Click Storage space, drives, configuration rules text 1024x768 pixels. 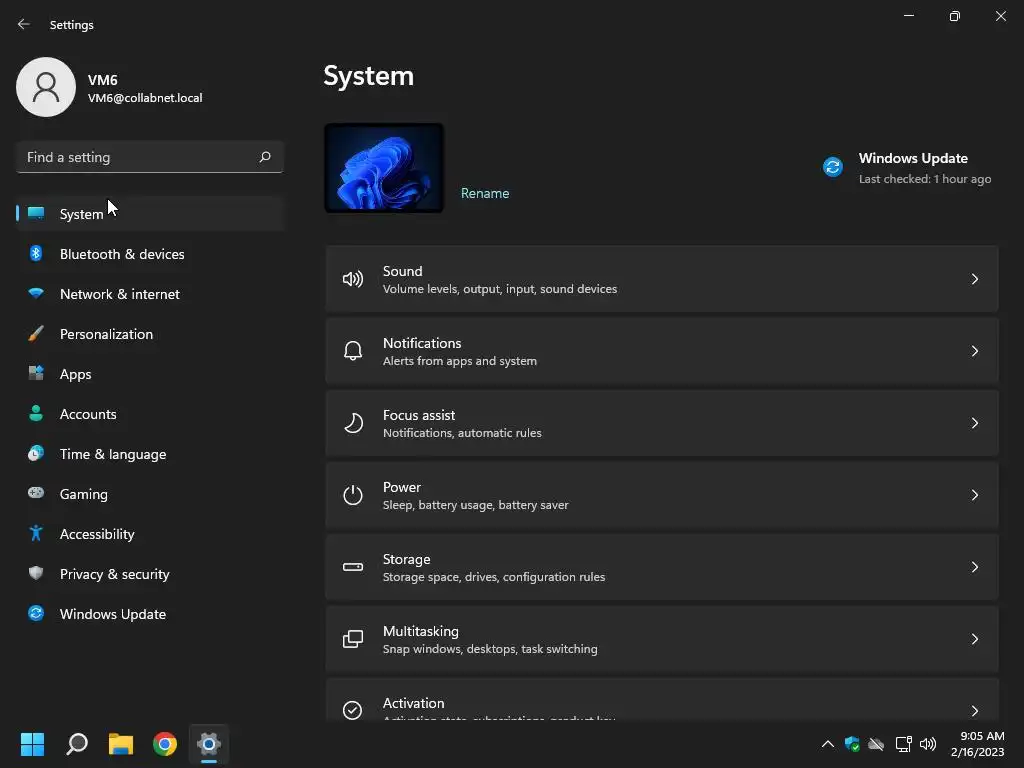pos(494,577)
